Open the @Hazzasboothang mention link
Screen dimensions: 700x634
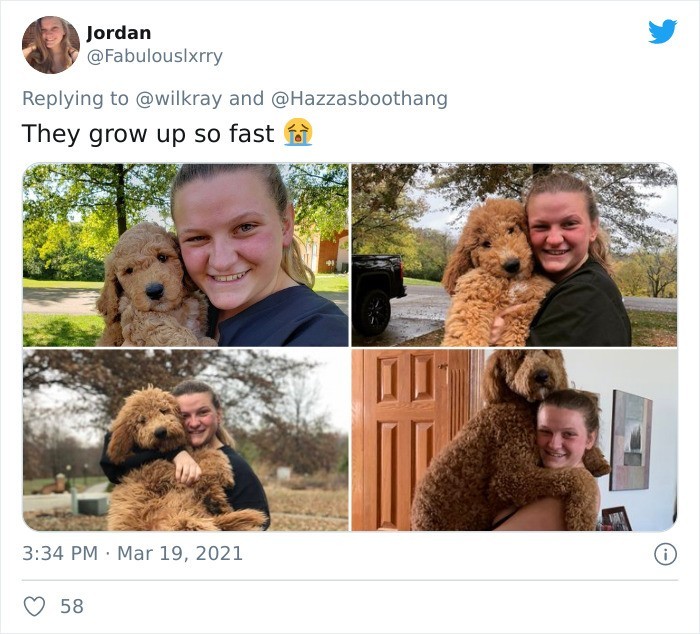tap(359, 99)
